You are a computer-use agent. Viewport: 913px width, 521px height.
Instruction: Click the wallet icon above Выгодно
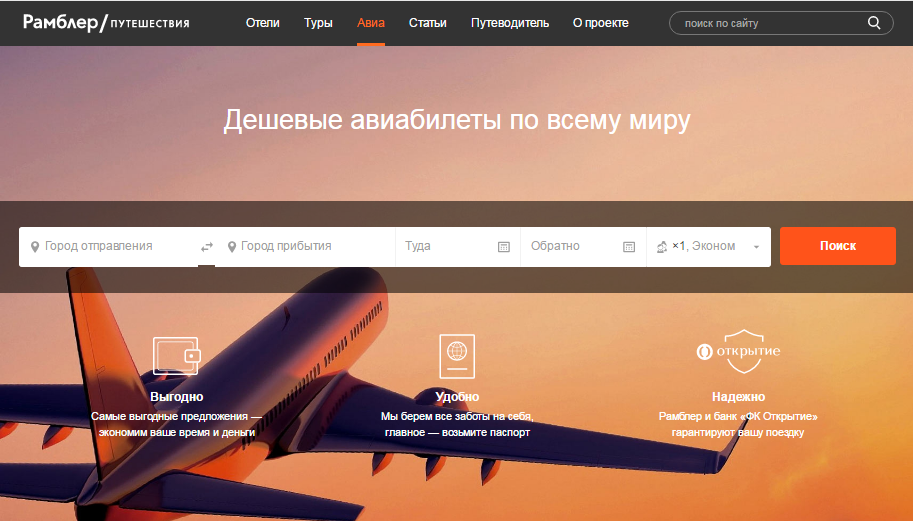[x=176, y=355]
